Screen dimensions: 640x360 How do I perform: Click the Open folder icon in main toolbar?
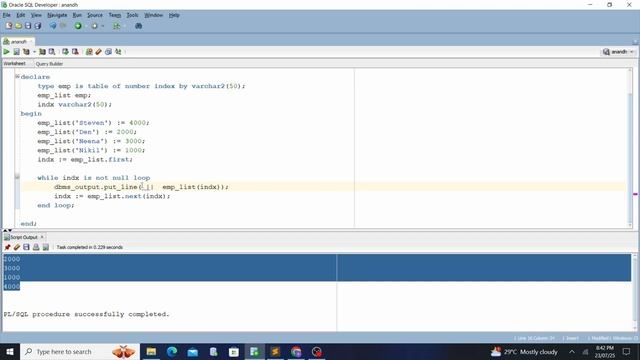pyautogui.click(x=18, y=26)
